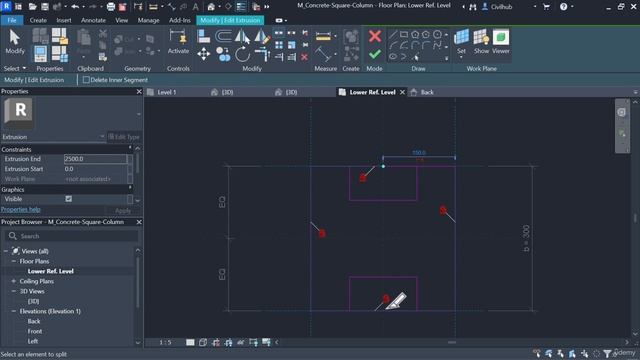This screenshot has width=640, height=360.
Task: Click the Thin Lines toggle icon
Action: 241,7
